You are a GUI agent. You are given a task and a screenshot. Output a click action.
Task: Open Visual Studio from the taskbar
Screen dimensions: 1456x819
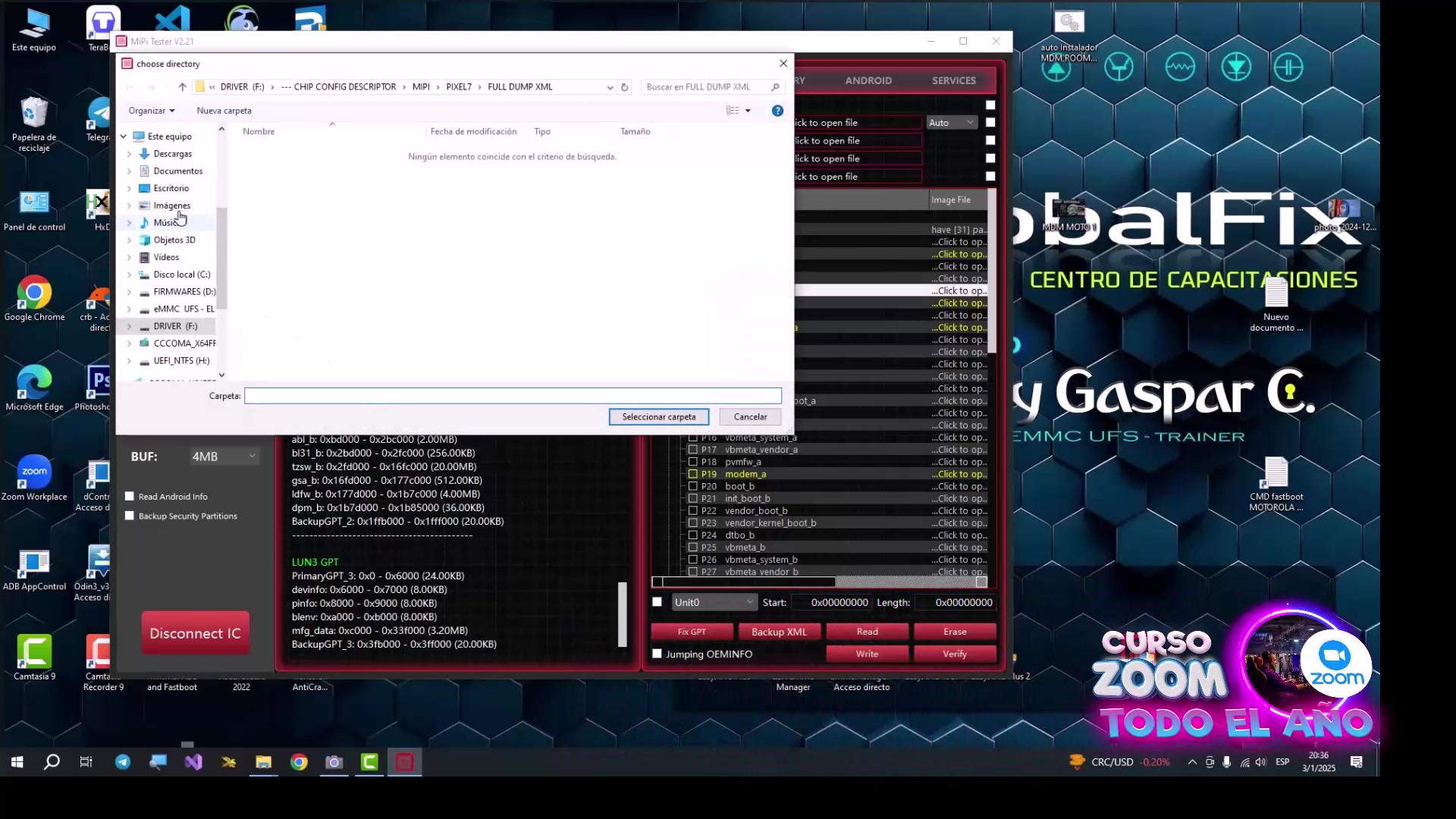pos(193,762)
